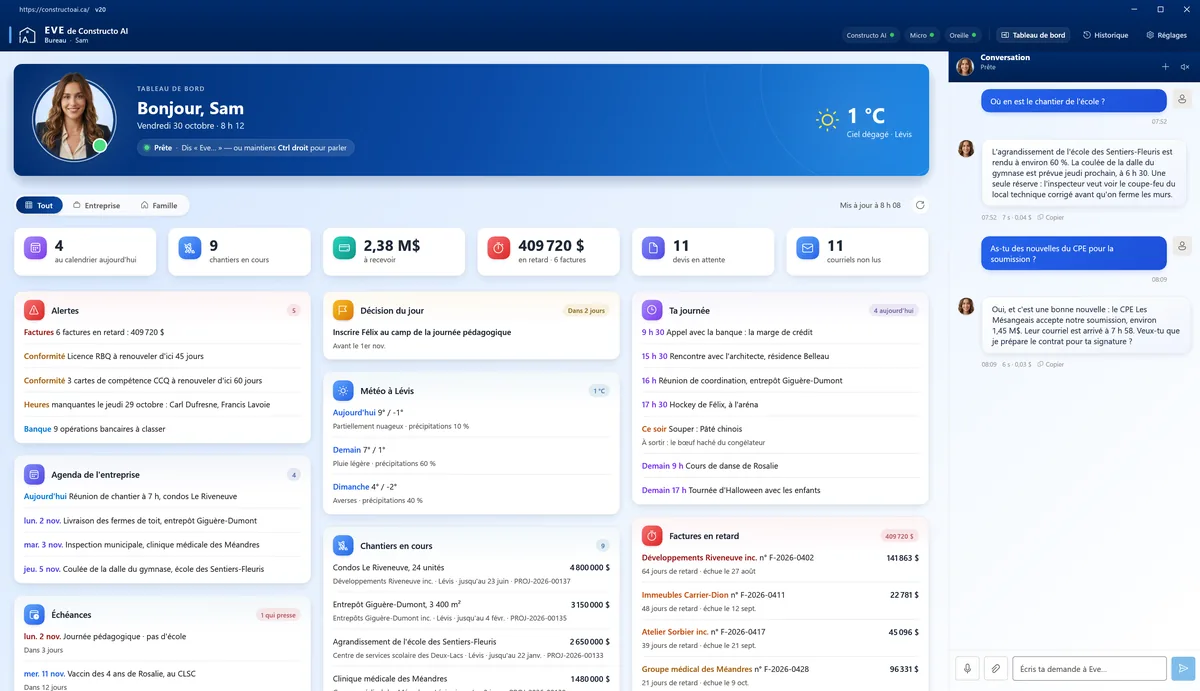1200x691 pixels.
Task: Open the 'Développements Riveneuve inc.' overdue invoice
Action: 780,564
